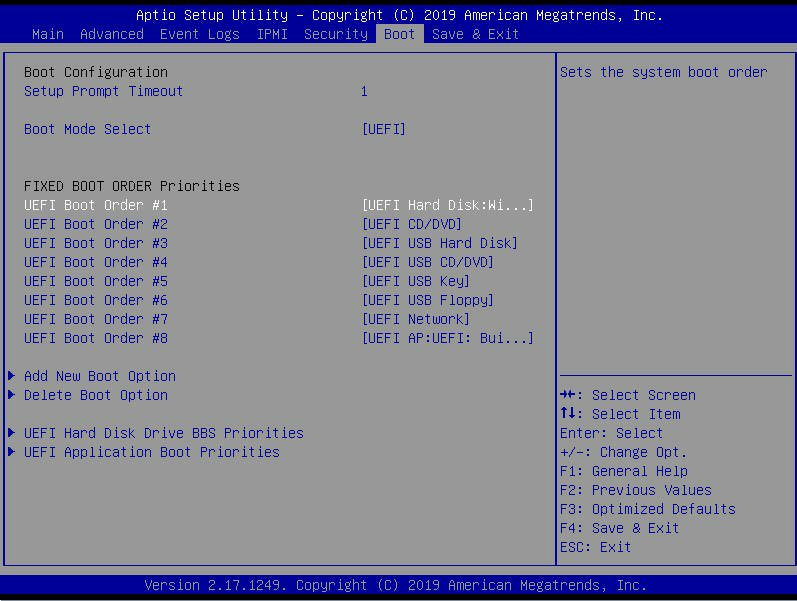
Task: Switch to Save & Exit tab
Action: tap(475, 34)
